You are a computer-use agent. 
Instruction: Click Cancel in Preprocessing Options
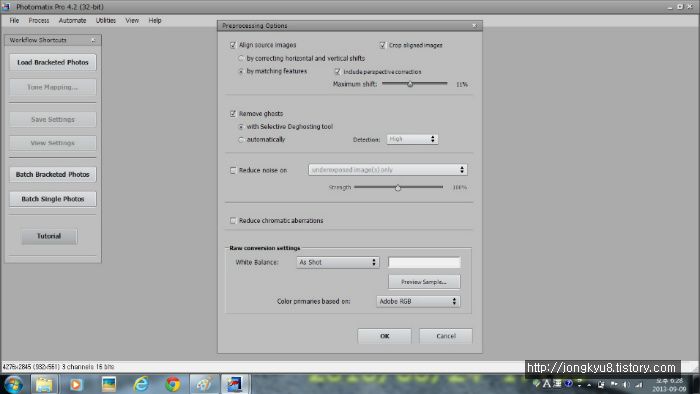tap(446, 336)
